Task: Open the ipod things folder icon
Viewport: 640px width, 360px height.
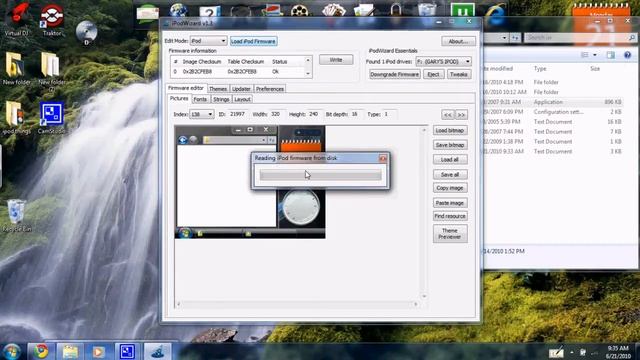Action: click(x=16, y=118)
